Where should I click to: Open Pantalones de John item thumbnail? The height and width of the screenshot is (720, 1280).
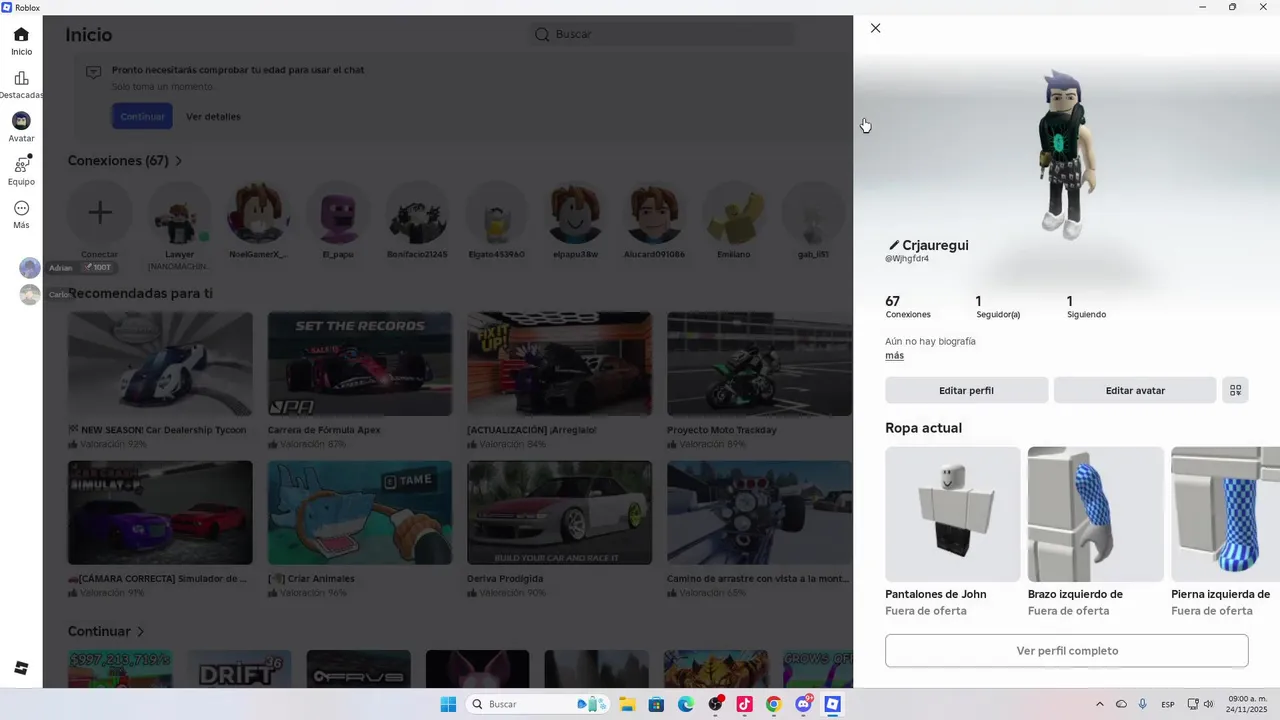pyautogui.click(x=953, y=514)
